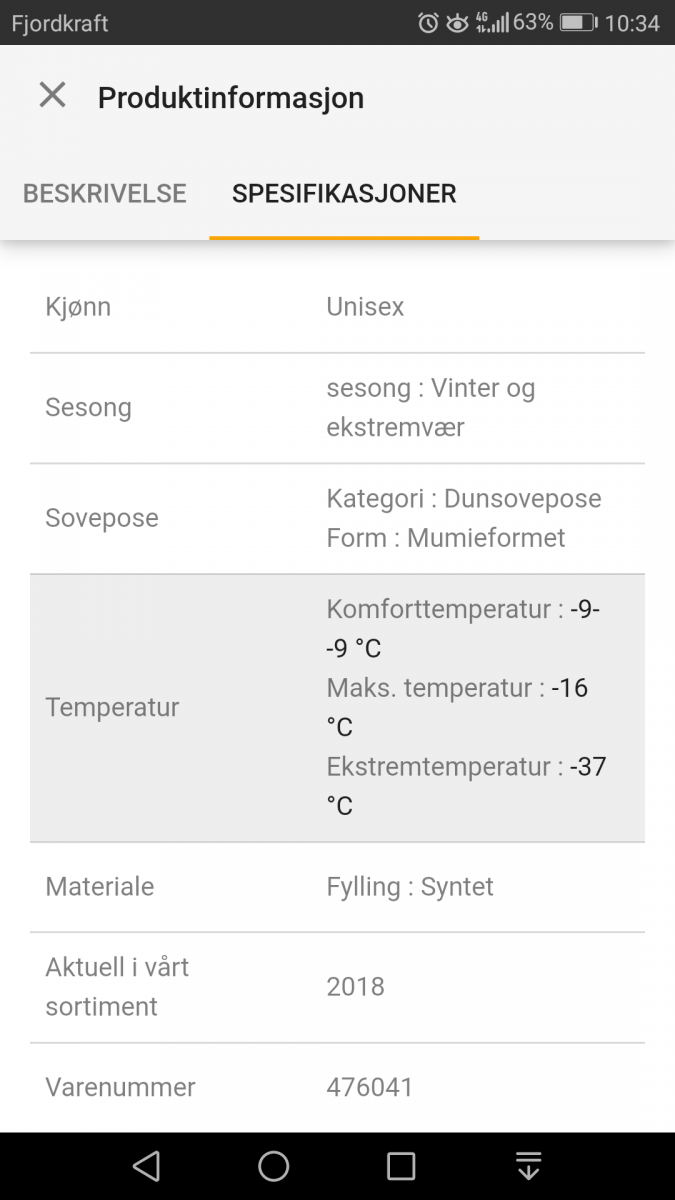The width and height of the screenshot is (675, 1200).
Task: Open recent apps square icon
Action: pyautogui.click(x=401, y=1165)
